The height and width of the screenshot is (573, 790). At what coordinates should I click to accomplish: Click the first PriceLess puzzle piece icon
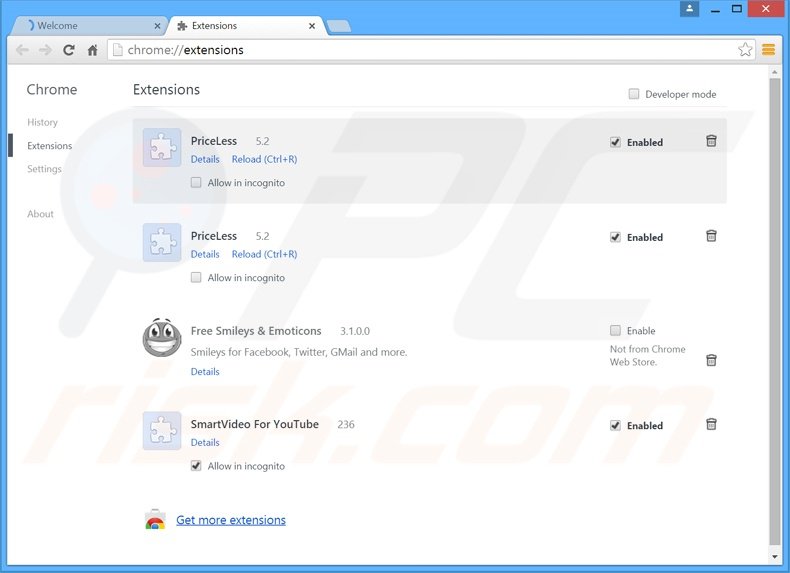click(162, 147)
